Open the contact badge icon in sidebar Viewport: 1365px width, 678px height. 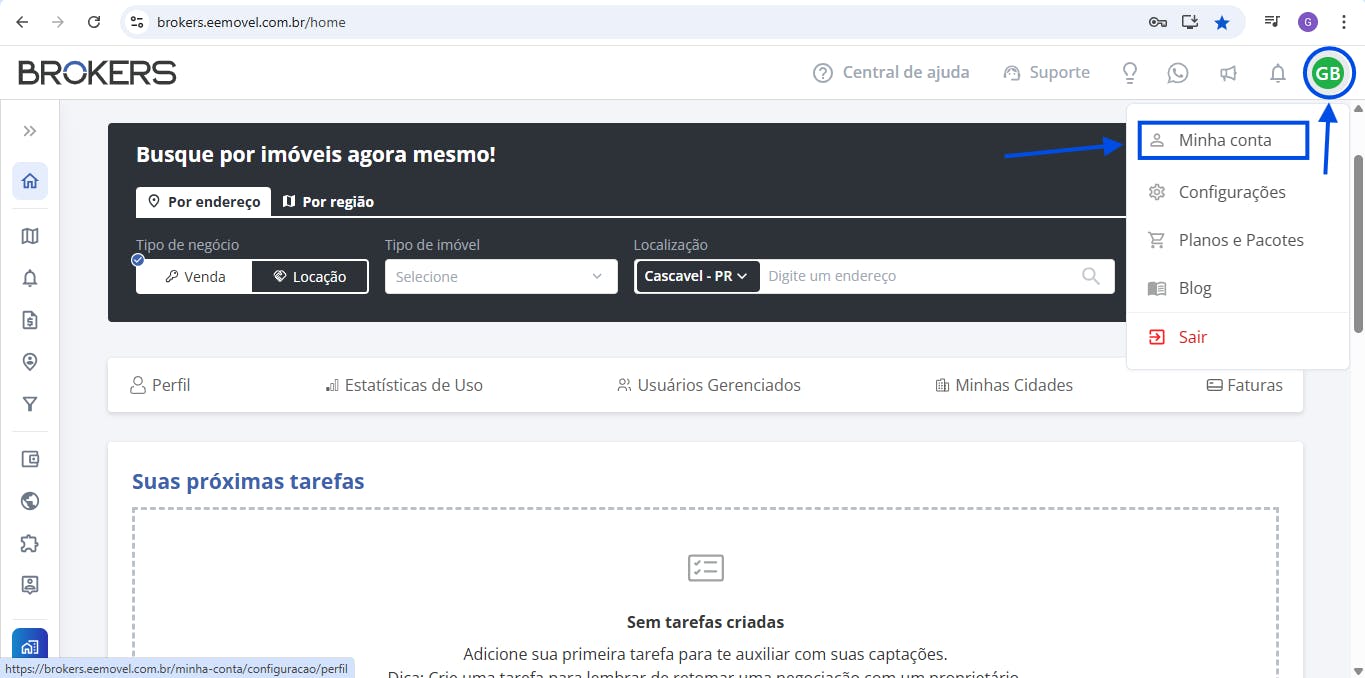coord(30,585)
